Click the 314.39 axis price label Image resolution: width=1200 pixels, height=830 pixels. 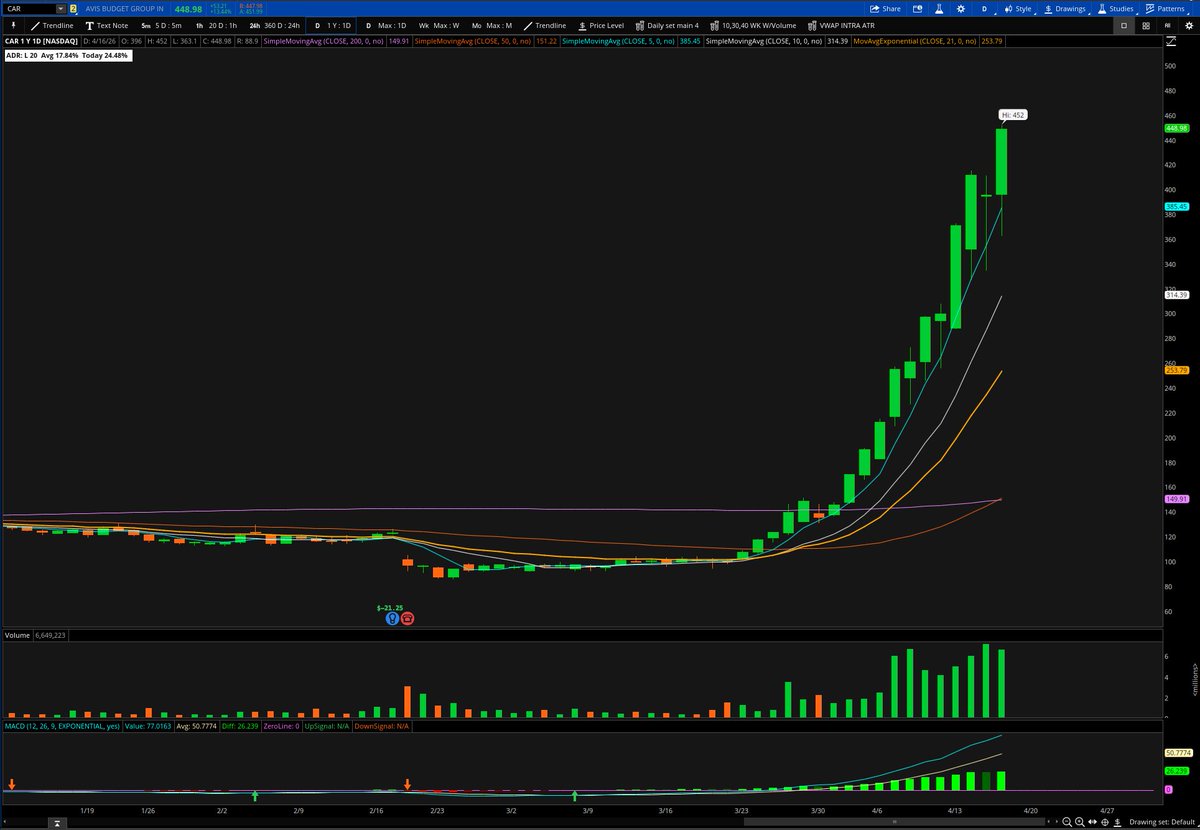(x=1176, y=295)
